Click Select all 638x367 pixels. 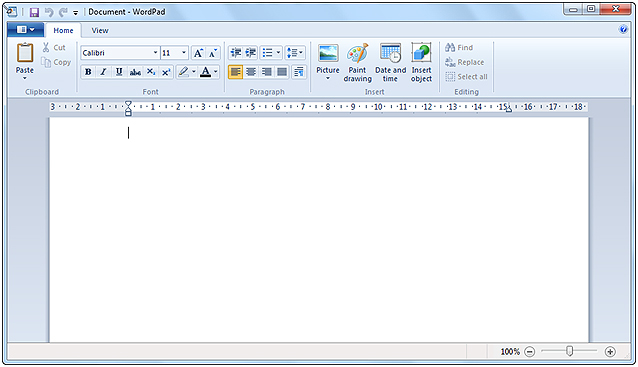coord(466,76)
